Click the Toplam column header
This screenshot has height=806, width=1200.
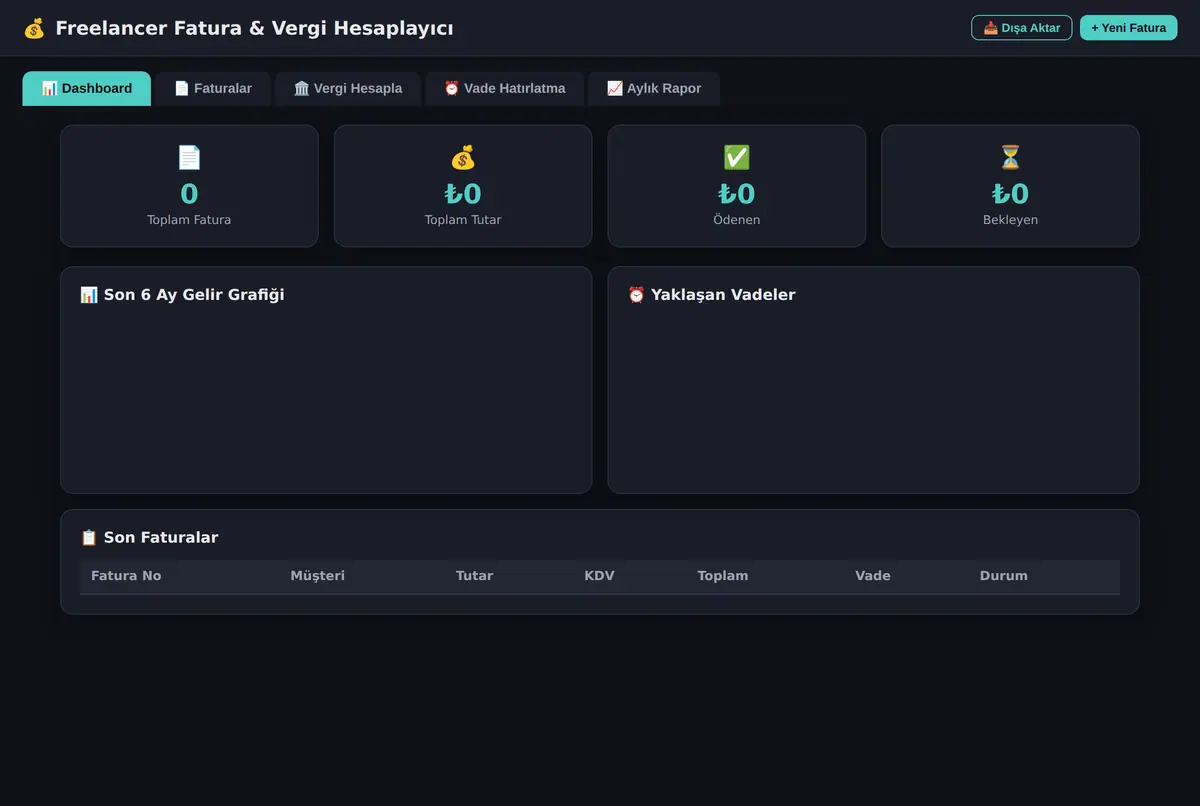tap(723, 576)
